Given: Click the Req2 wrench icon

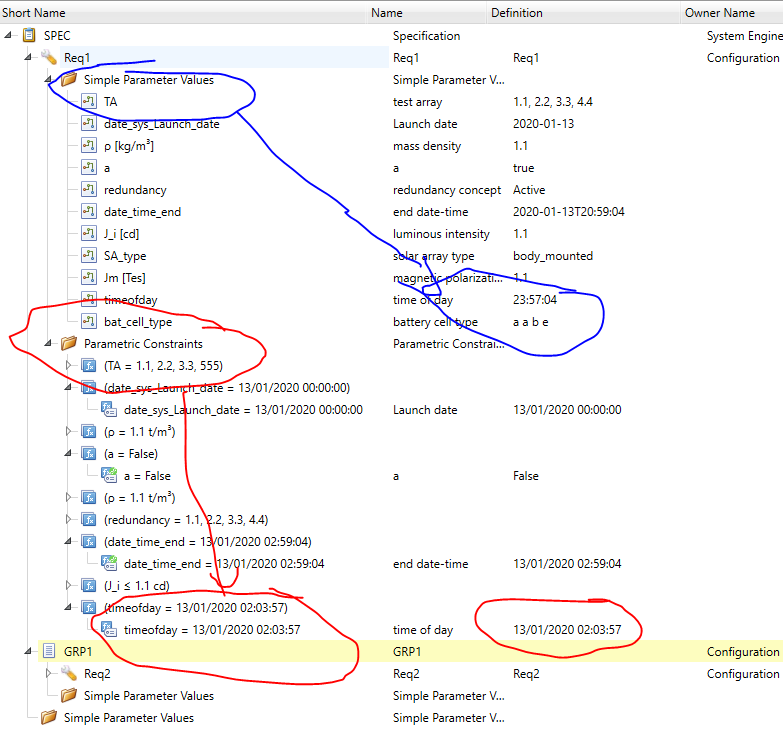Looking at the screenshot, I should tap(69, 673).
